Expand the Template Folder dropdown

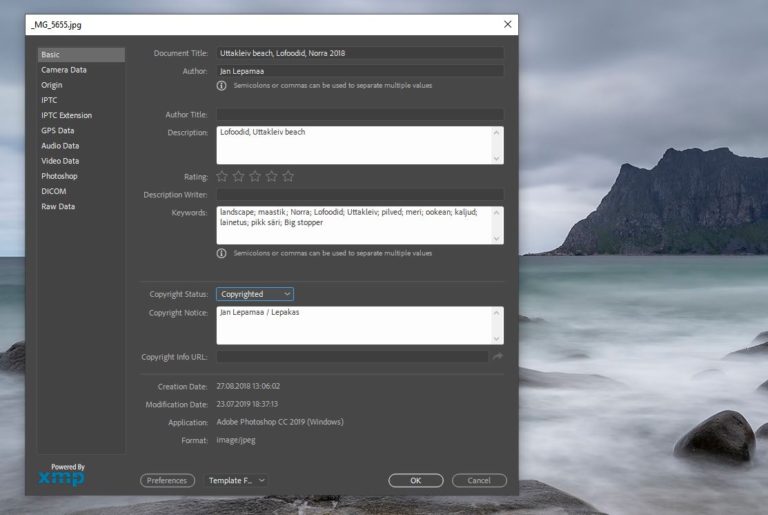coord(237,480)
